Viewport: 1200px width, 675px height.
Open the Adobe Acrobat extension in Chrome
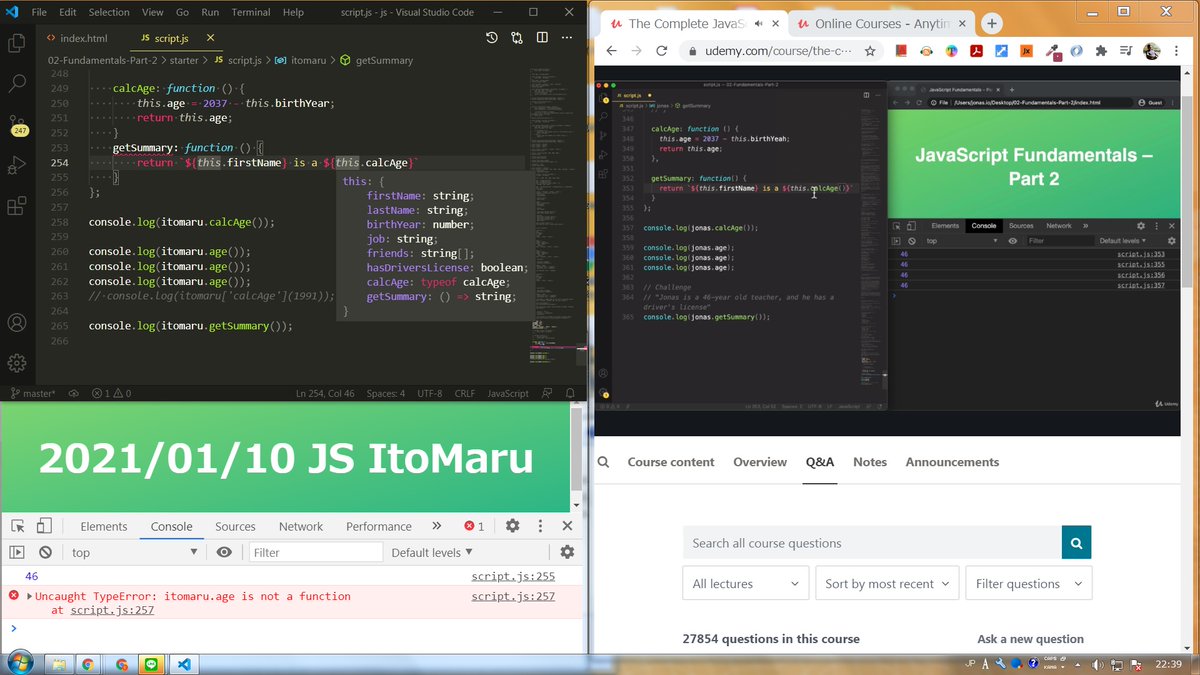tap(976, 51)
